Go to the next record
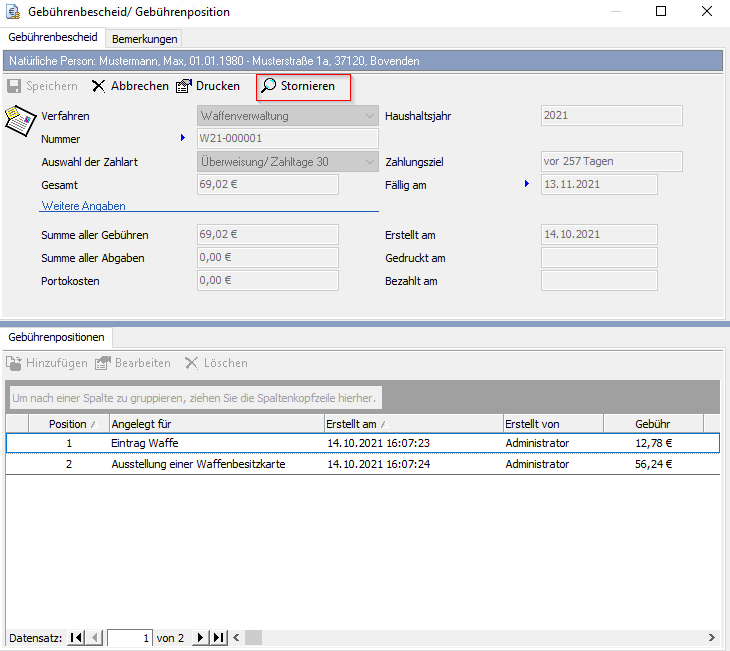Screen dimensions: 730x651 201,637
